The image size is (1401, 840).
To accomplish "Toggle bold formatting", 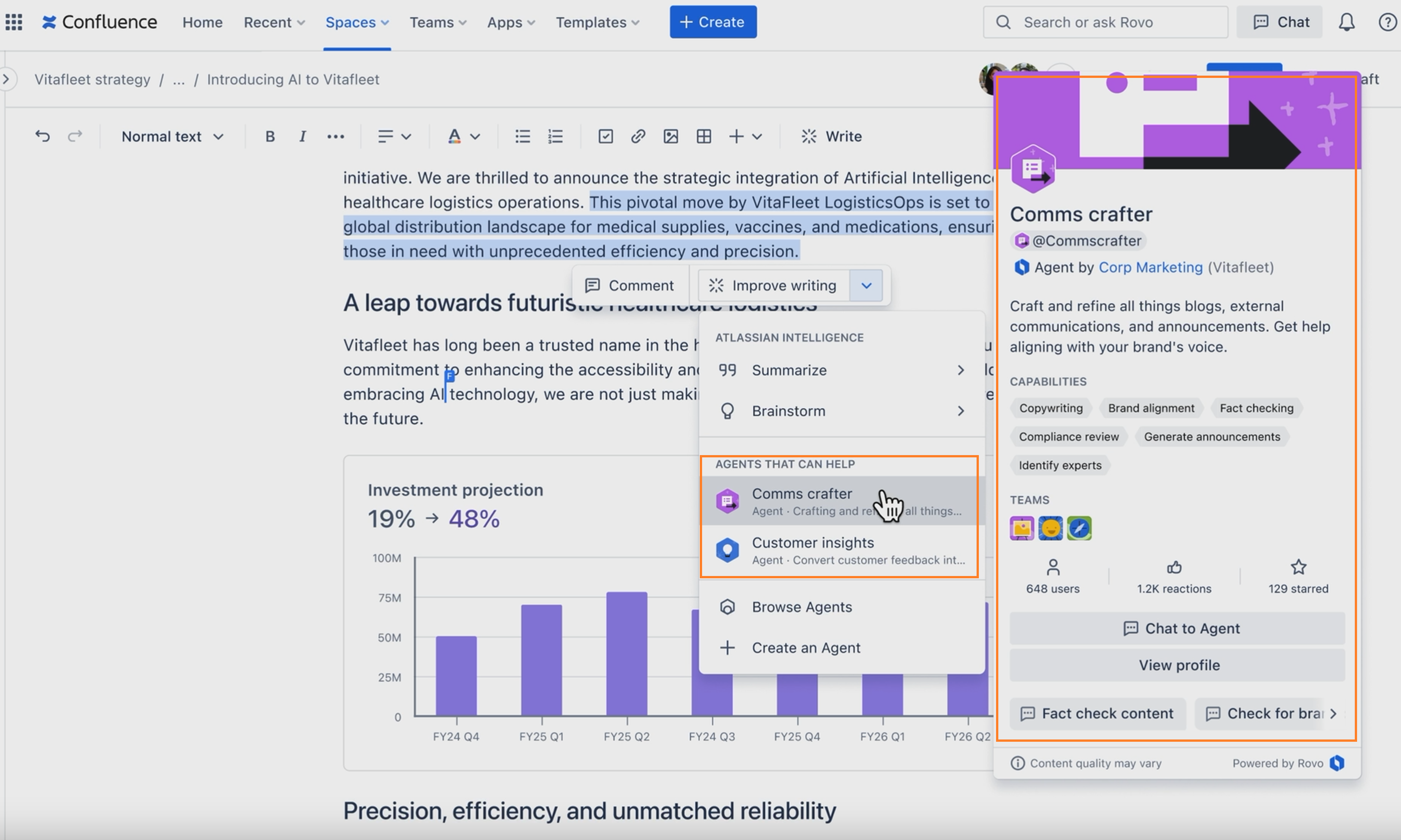I will click(x=270, y=136).
